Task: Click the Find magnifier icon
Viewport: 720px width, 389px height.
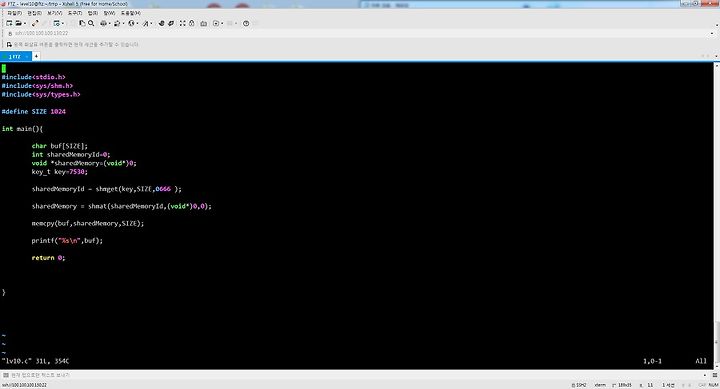Action: pyautogui.click(x=91, y=23)
